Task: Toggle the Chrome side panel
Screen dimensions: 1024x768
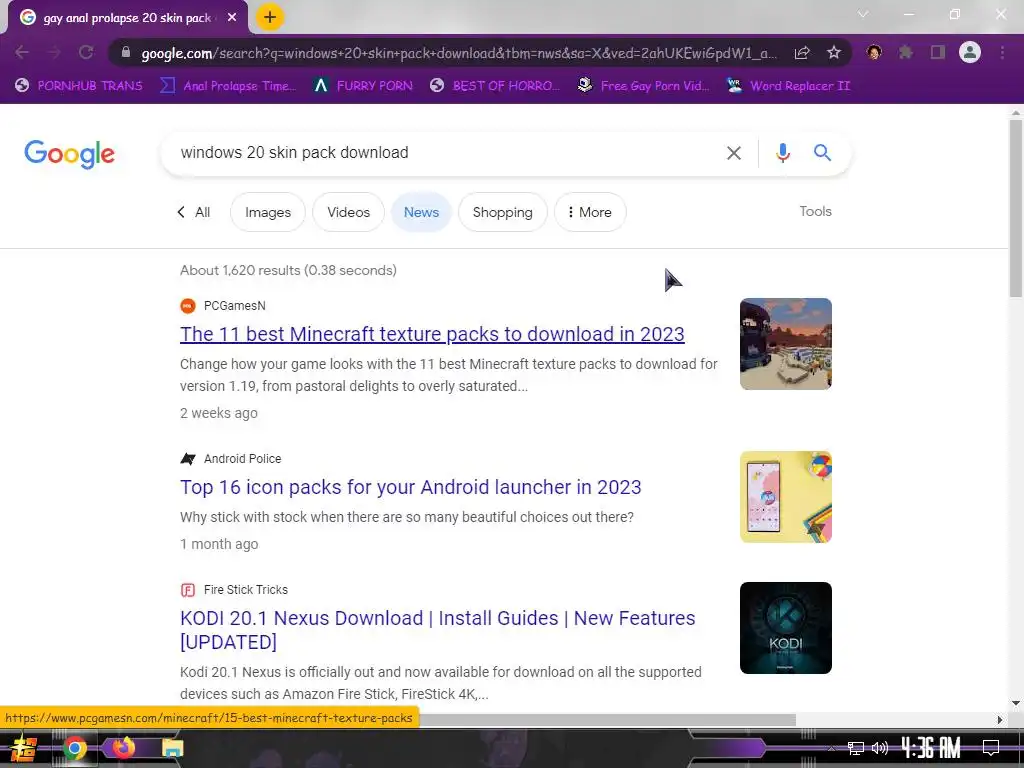Action: coord(938,52)
